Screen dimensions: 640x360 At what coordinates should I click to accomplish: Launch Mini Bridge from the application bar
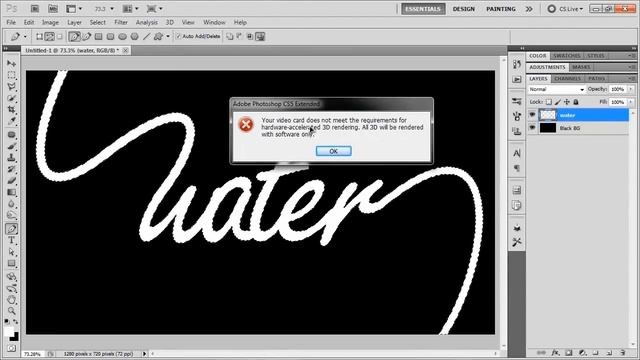click(53, 9)
